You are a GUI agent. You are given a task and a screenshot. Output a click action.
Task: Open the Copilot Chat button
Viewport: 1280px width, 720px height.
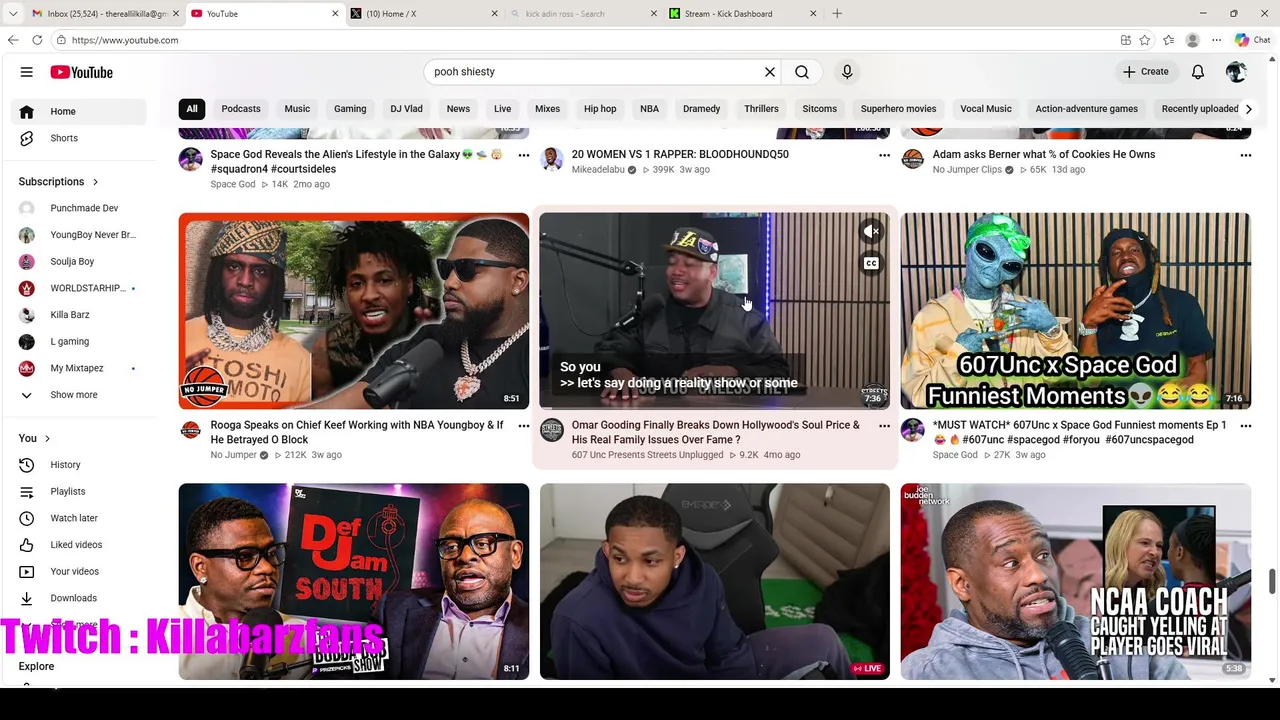pos(1253,40)
